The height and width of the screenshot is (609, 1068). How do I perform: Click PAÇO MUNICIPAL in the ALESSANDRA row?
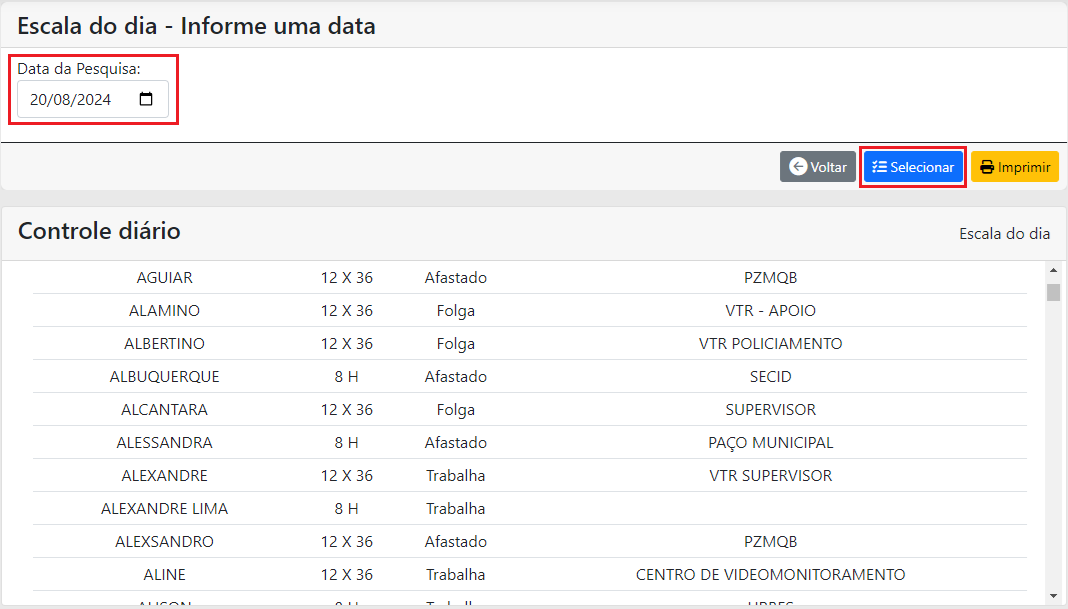click(x=770, y=442)
